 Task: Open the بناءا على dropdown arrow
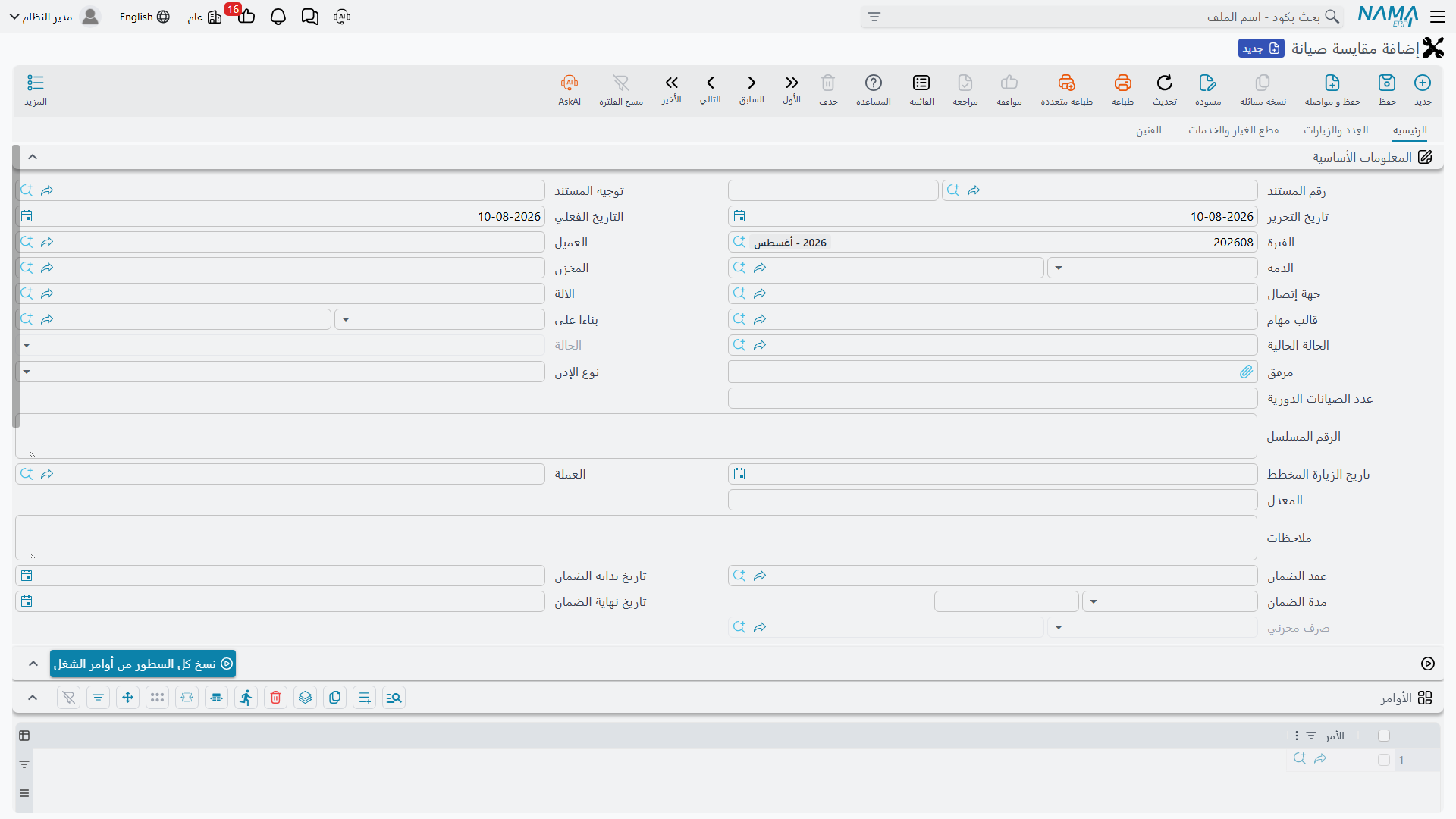click(346, 319)
